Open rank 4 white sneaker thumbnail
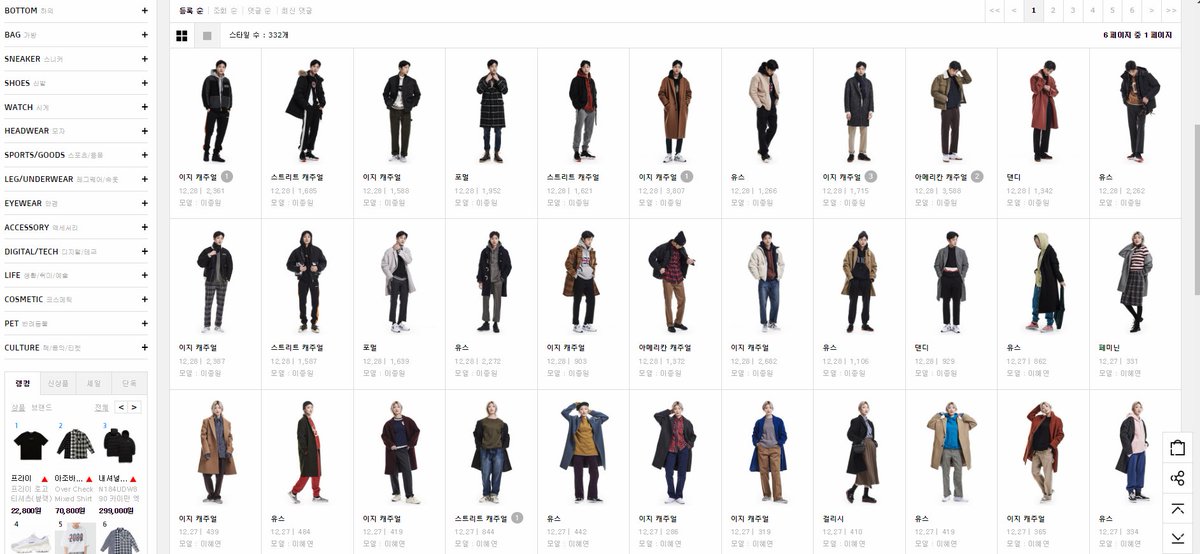 31,542
